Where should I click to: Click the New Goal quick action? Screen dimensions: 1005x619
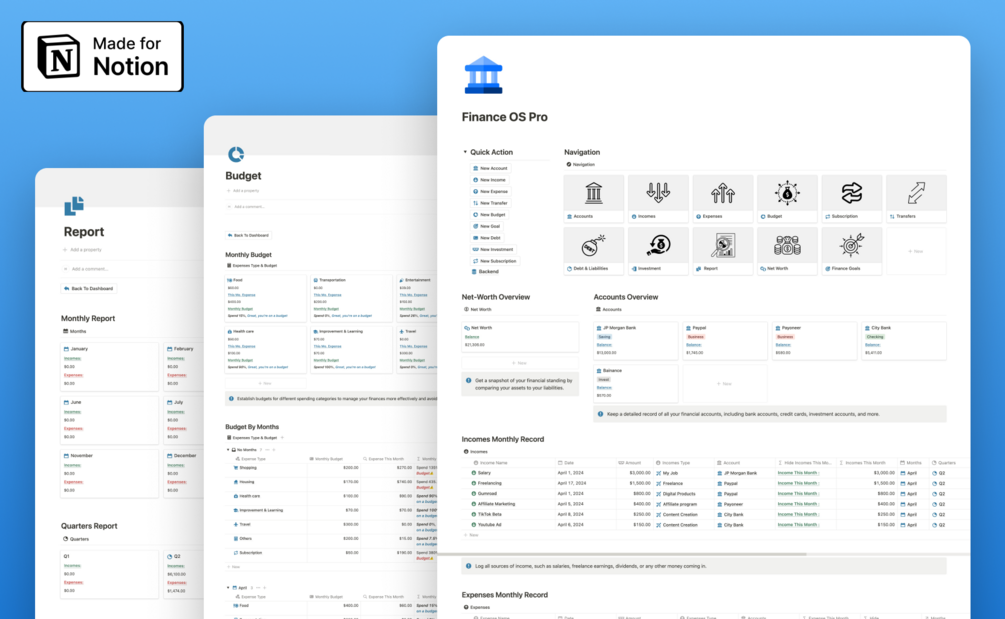click(486, 226)
